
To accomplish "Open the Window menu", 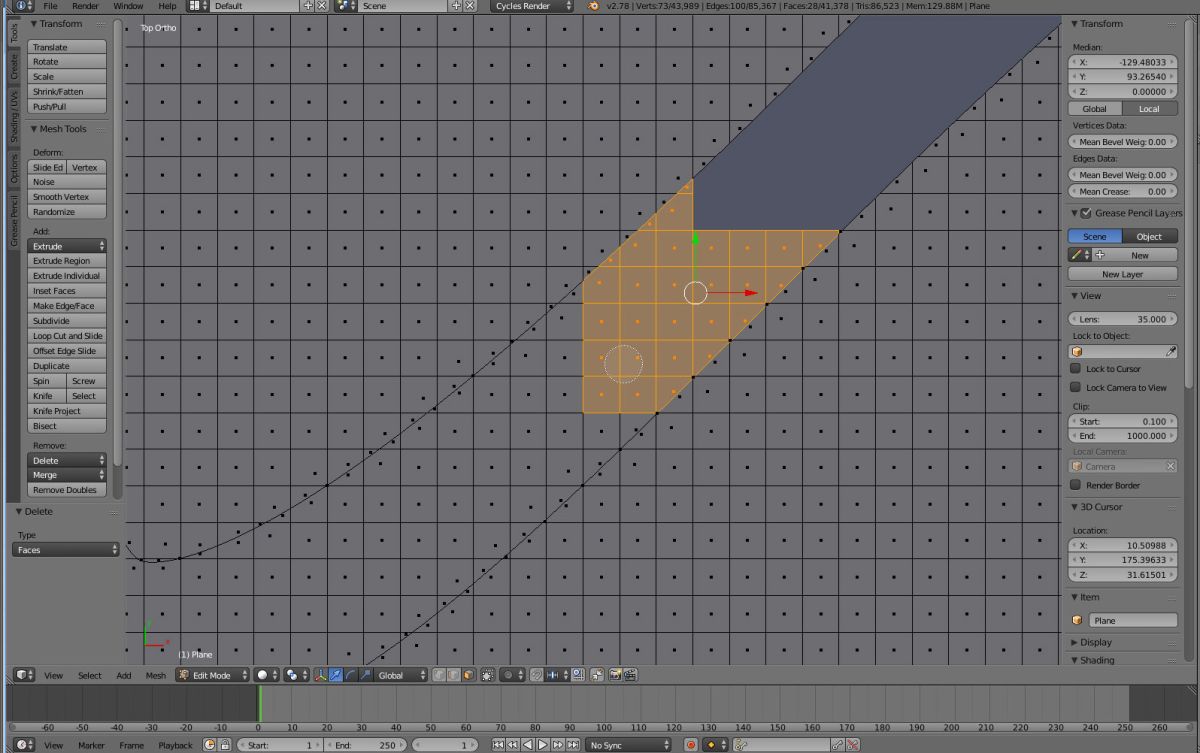I will [x=128, y=6].
